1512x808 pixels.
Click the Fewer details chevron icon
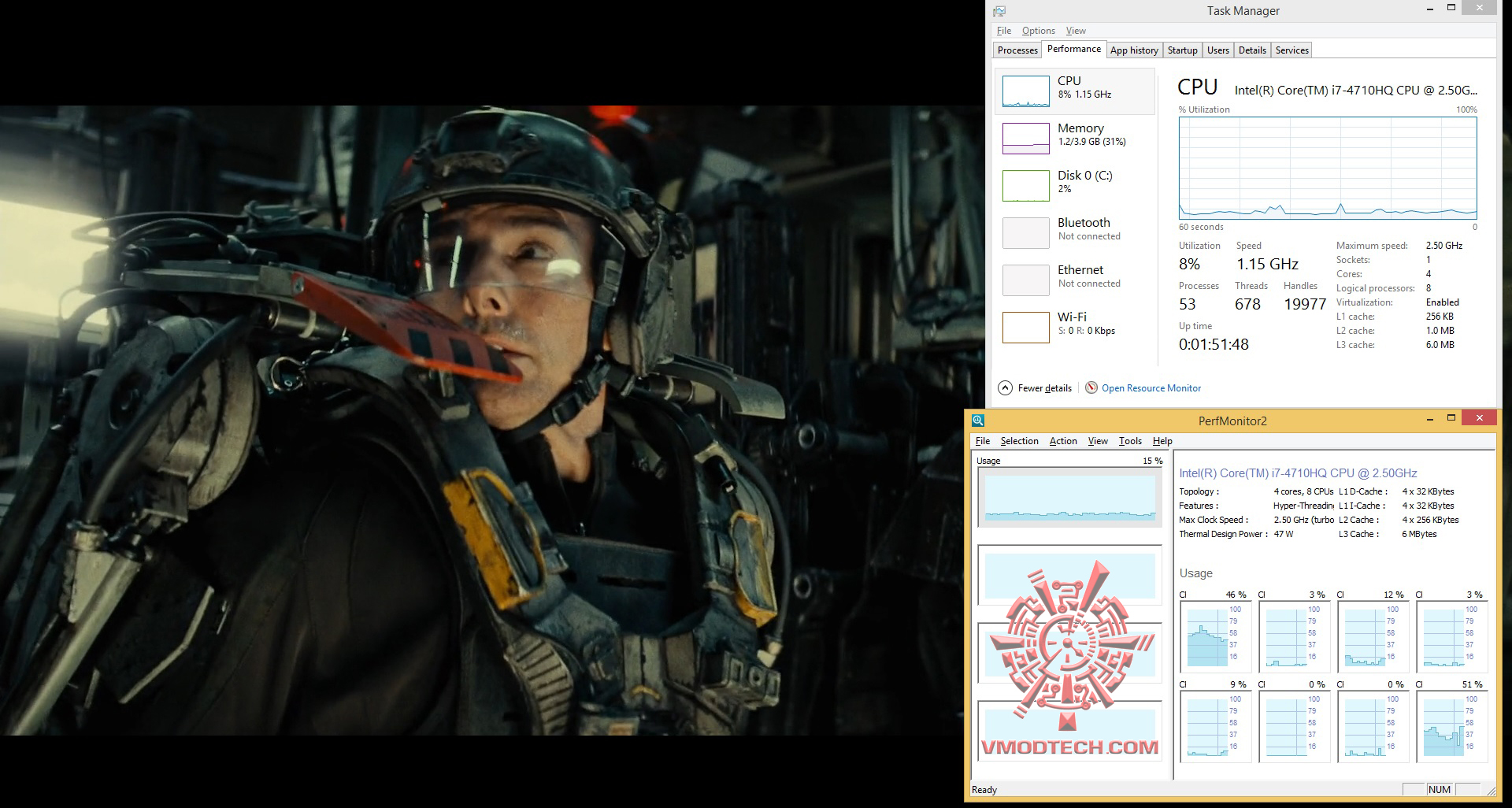tap(1006, 387)
